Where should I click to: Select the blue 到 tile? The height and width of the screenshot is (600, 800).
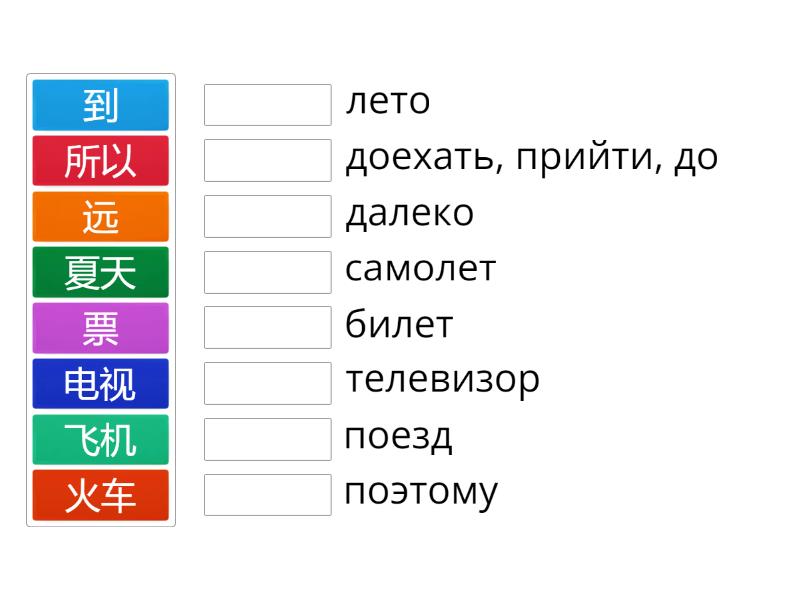101,105
